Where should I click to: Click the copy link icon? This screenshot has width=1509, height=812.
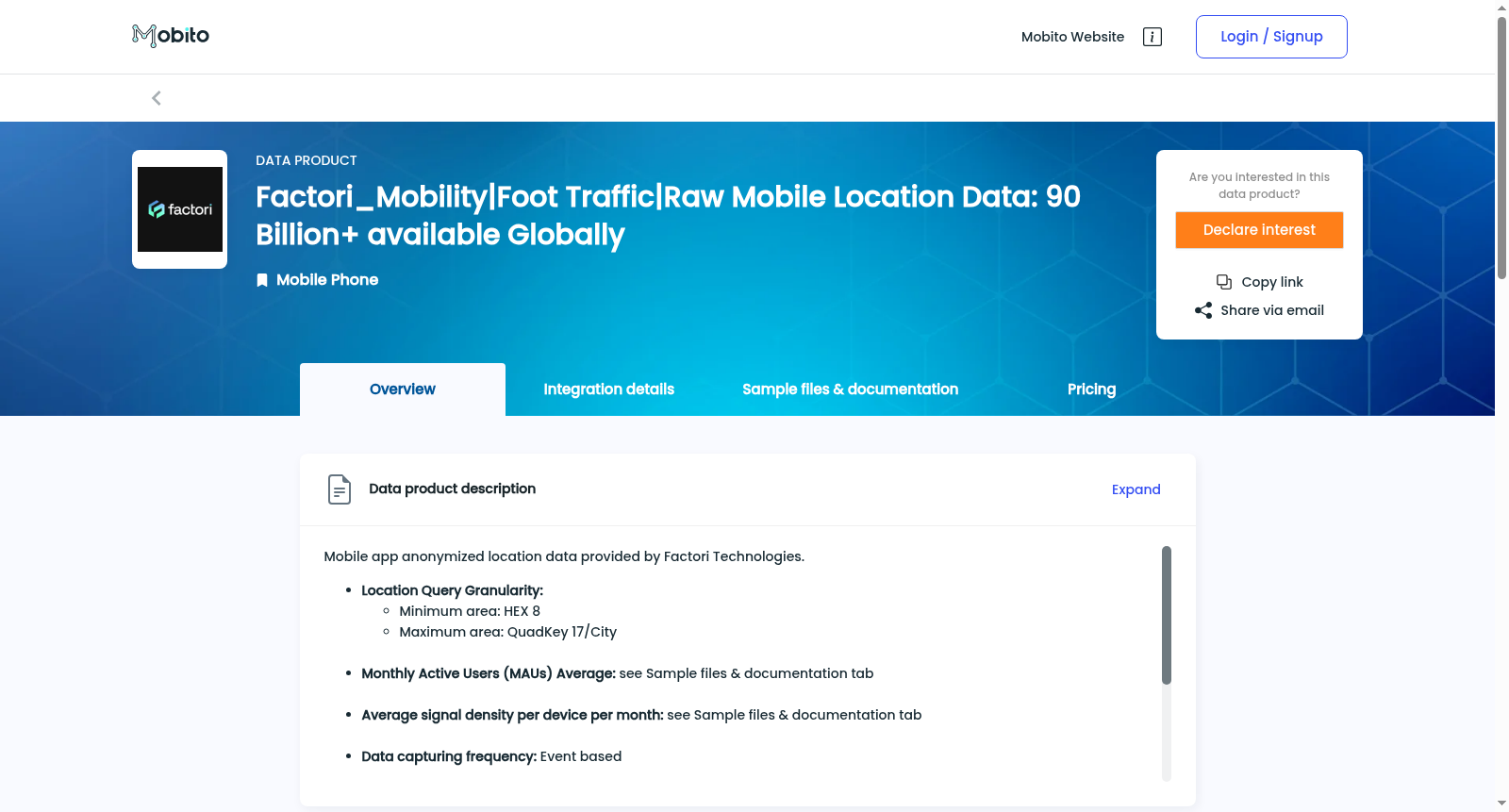tap(1224, 282)
